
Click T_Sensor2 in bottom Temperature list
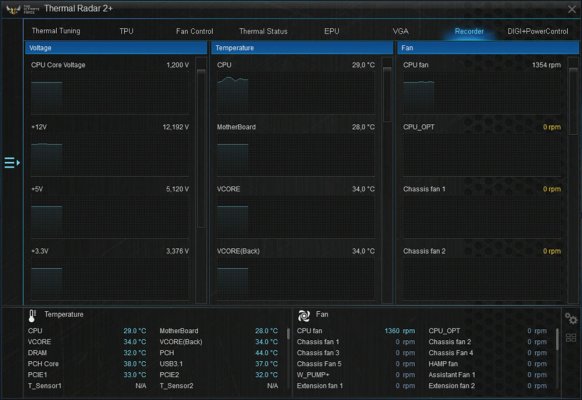click(176, 386)
